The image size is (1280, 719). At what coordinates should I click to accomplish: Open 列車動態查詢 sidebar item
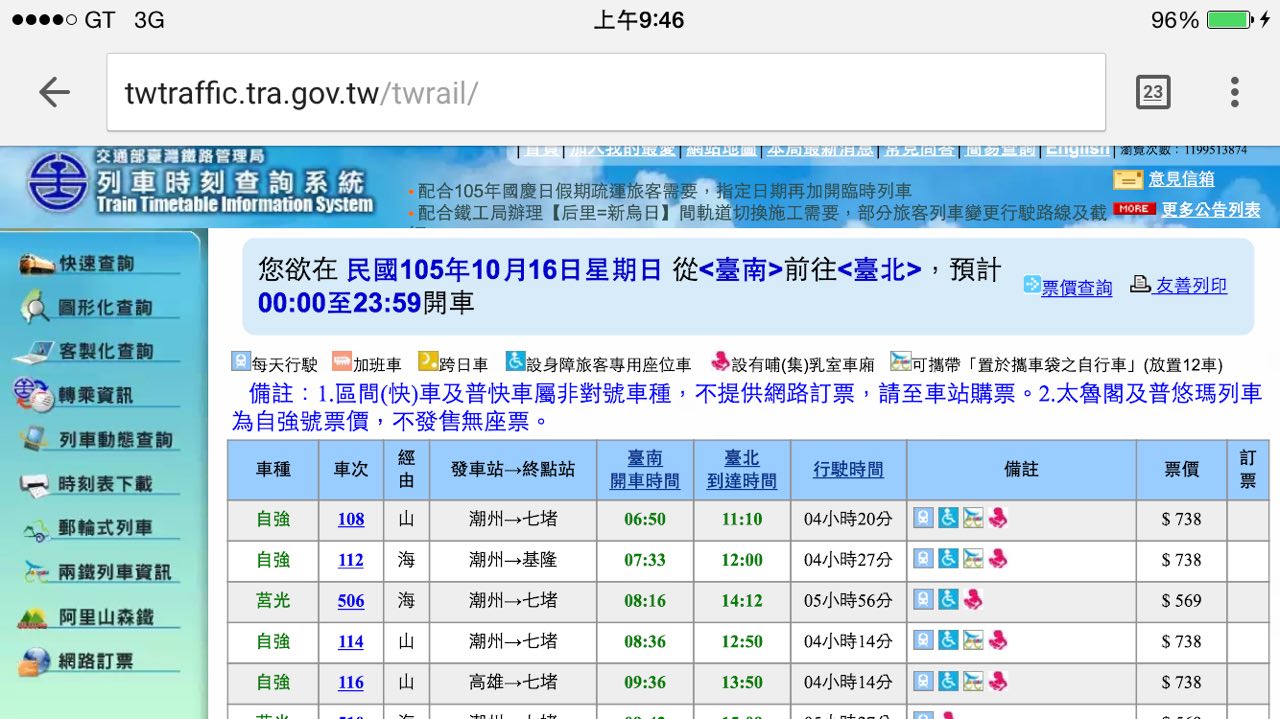(96, 440)
